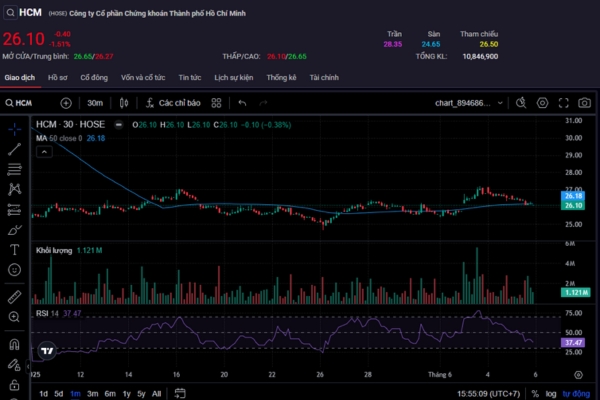
Task: Open the Thống kê tab
Action: tap(282, 78)
